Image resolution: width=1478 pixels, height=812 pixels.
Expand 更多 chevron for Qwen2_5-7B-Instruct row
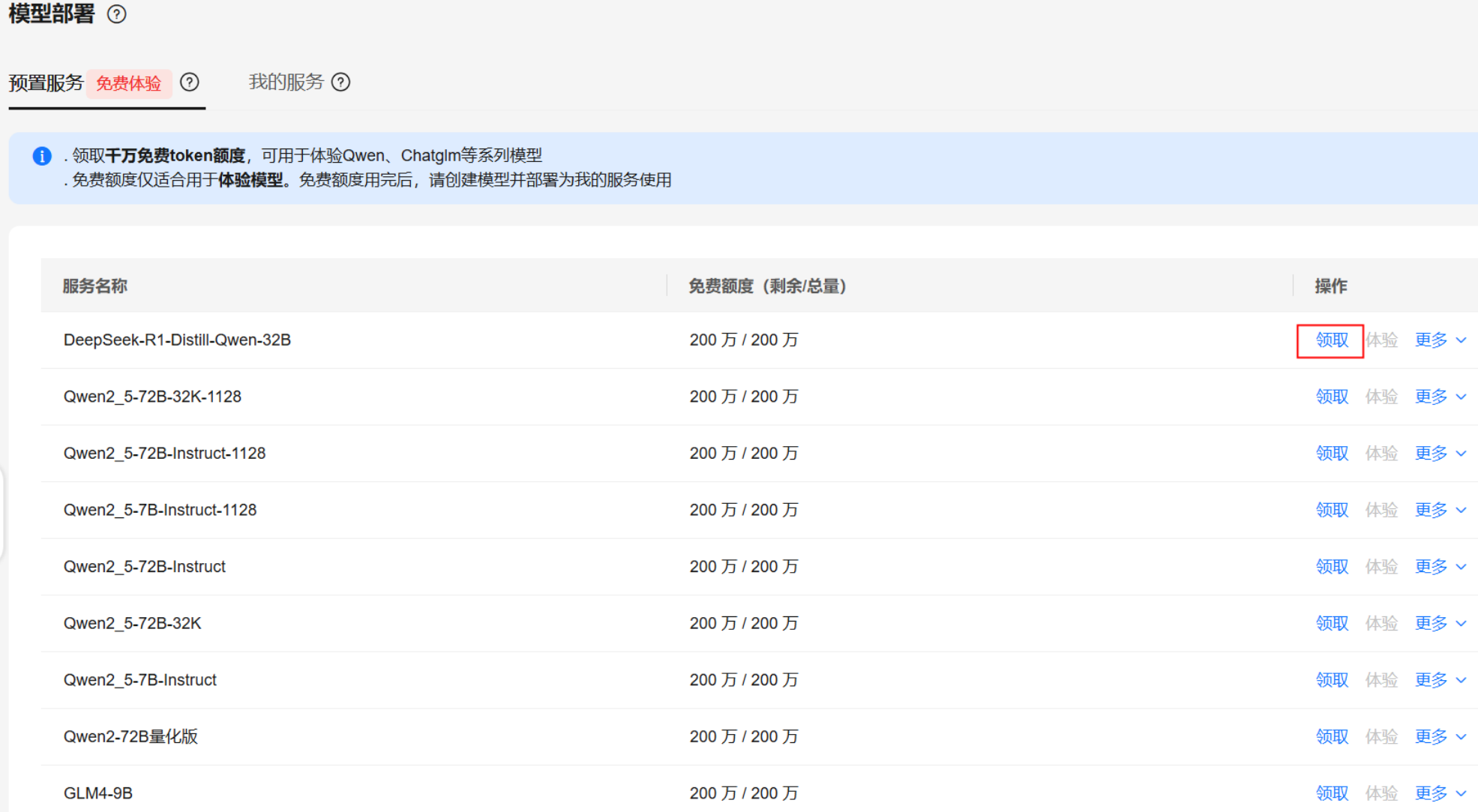click(x=1461, y=680)
